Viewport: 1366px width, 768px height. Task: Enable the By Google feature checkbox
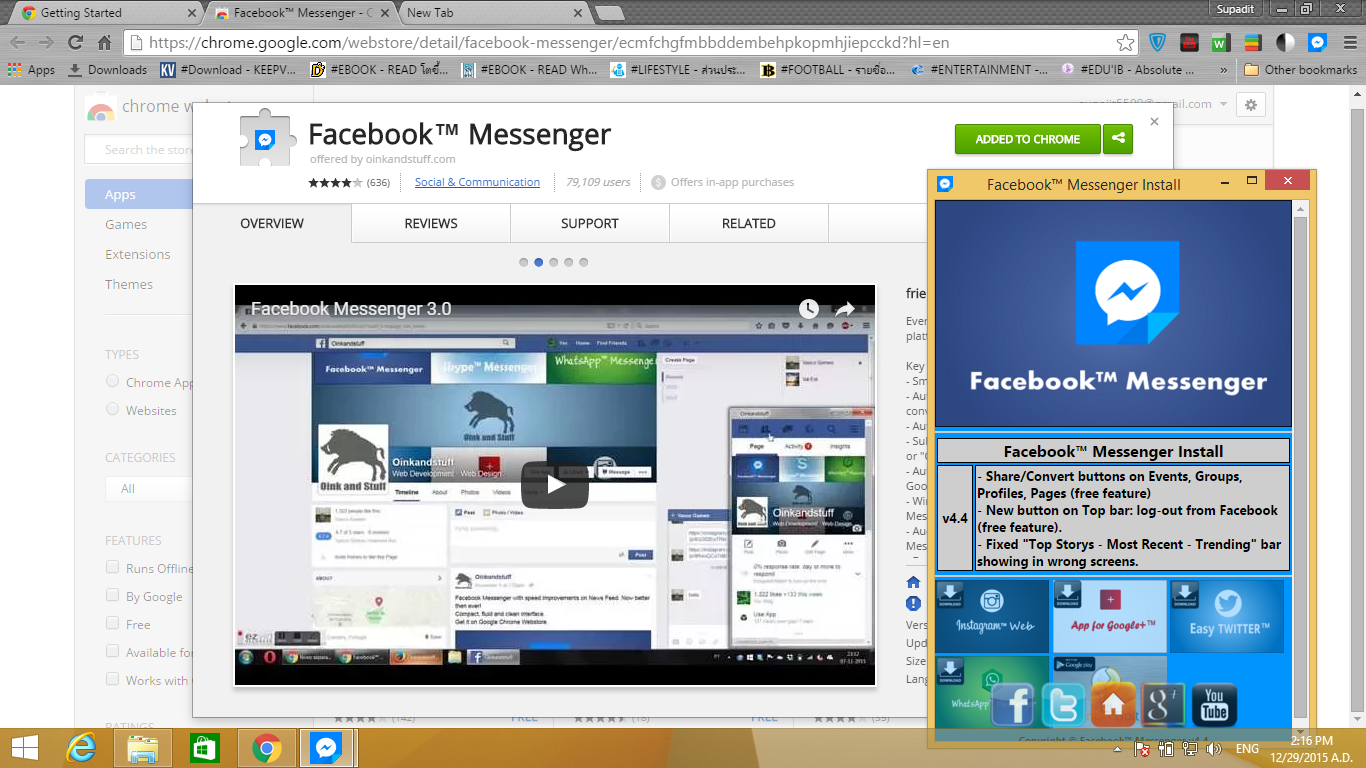[113, 596]
